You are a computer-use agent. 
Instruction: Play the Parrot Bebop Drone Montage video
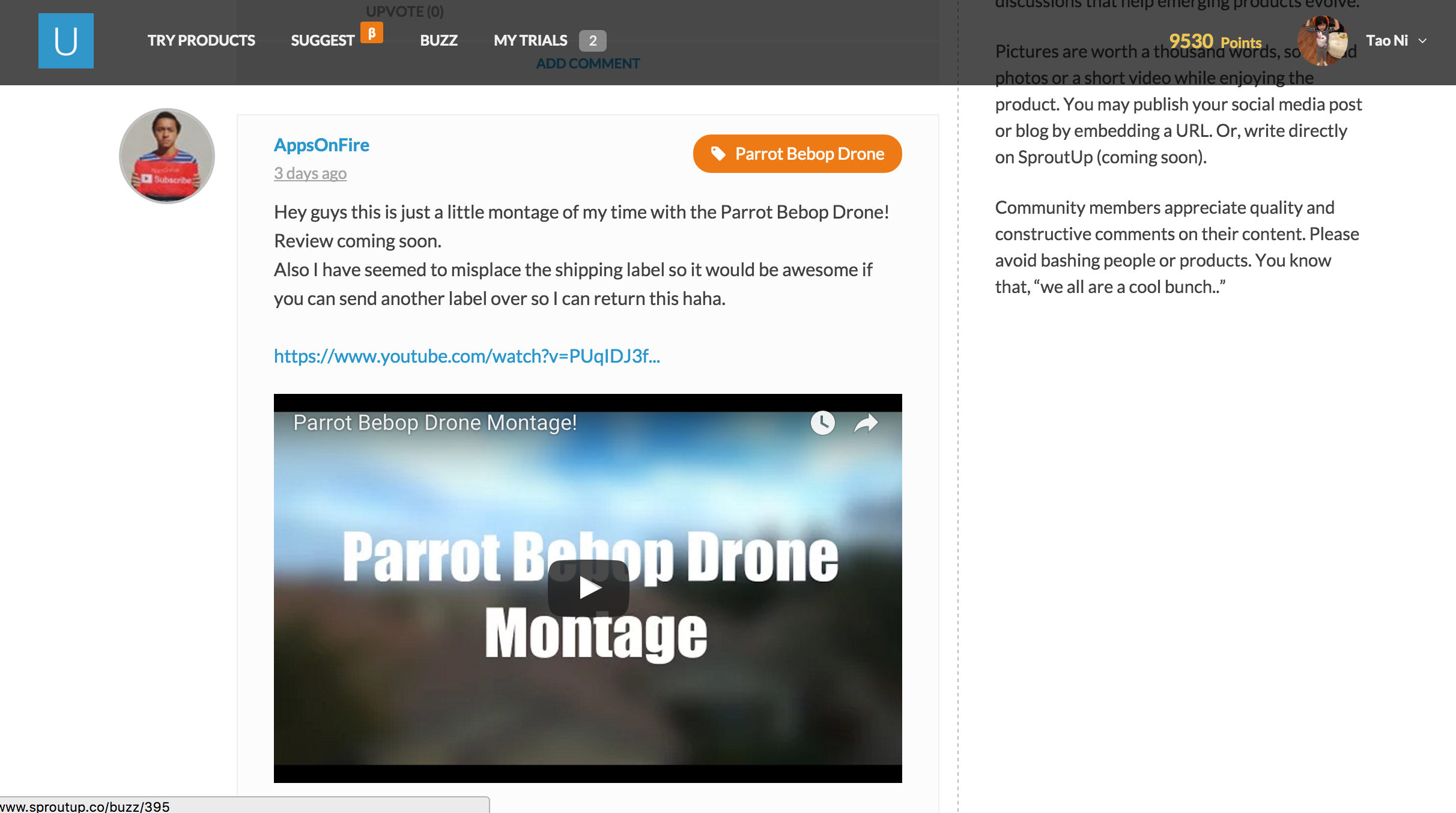pyautogui.click(x=588, y=588)
